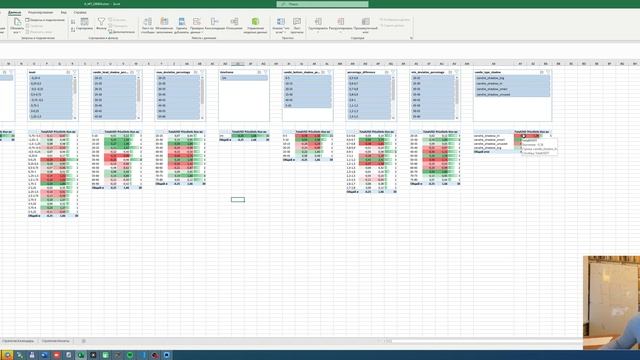640x360 pixels.
Task: Select candle_shadow_in in the candle_type_shadow slicer
Action: point(512,83)
